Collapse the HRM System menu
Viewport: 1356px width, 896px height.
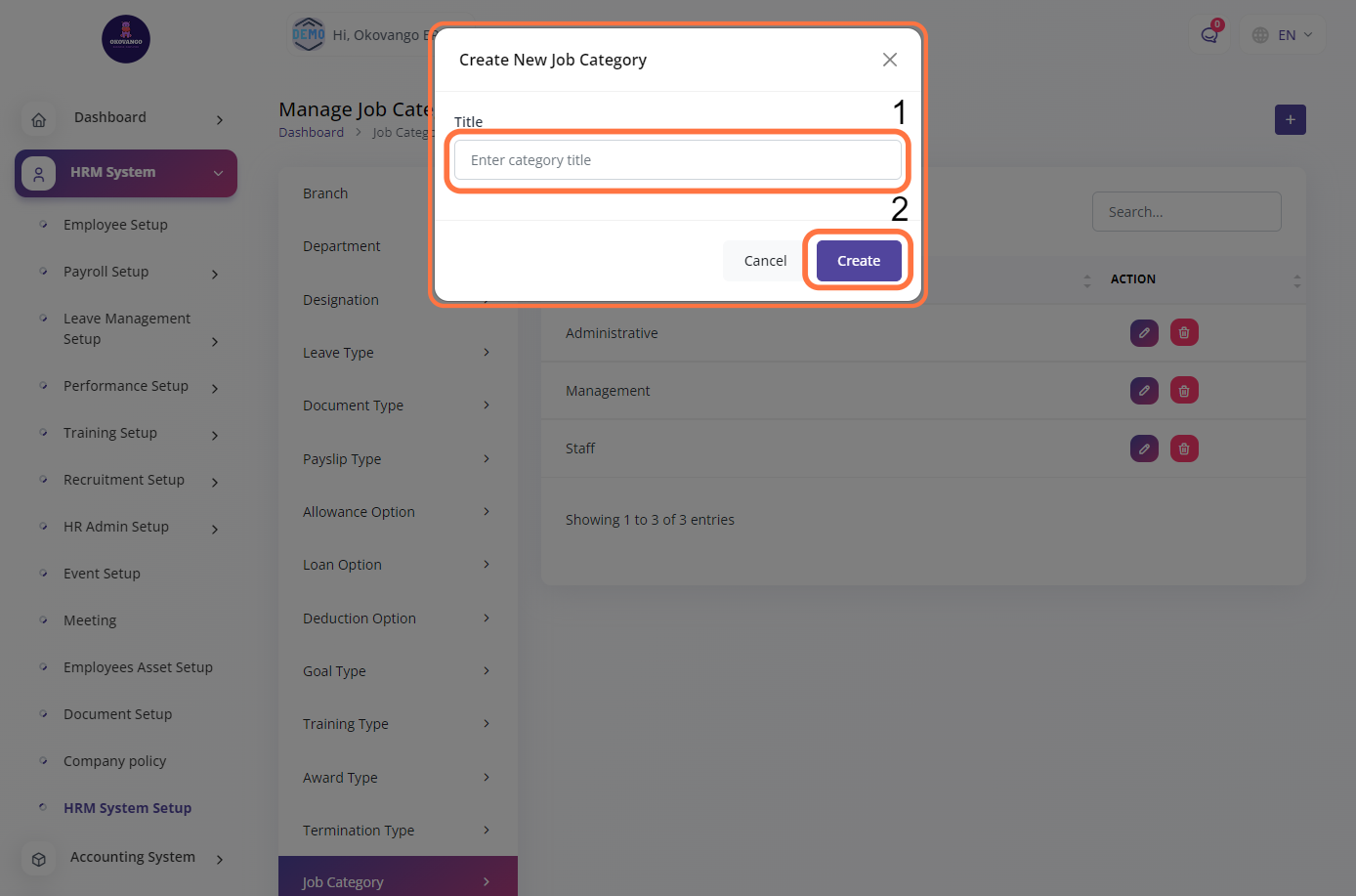[x=218, y=173]
